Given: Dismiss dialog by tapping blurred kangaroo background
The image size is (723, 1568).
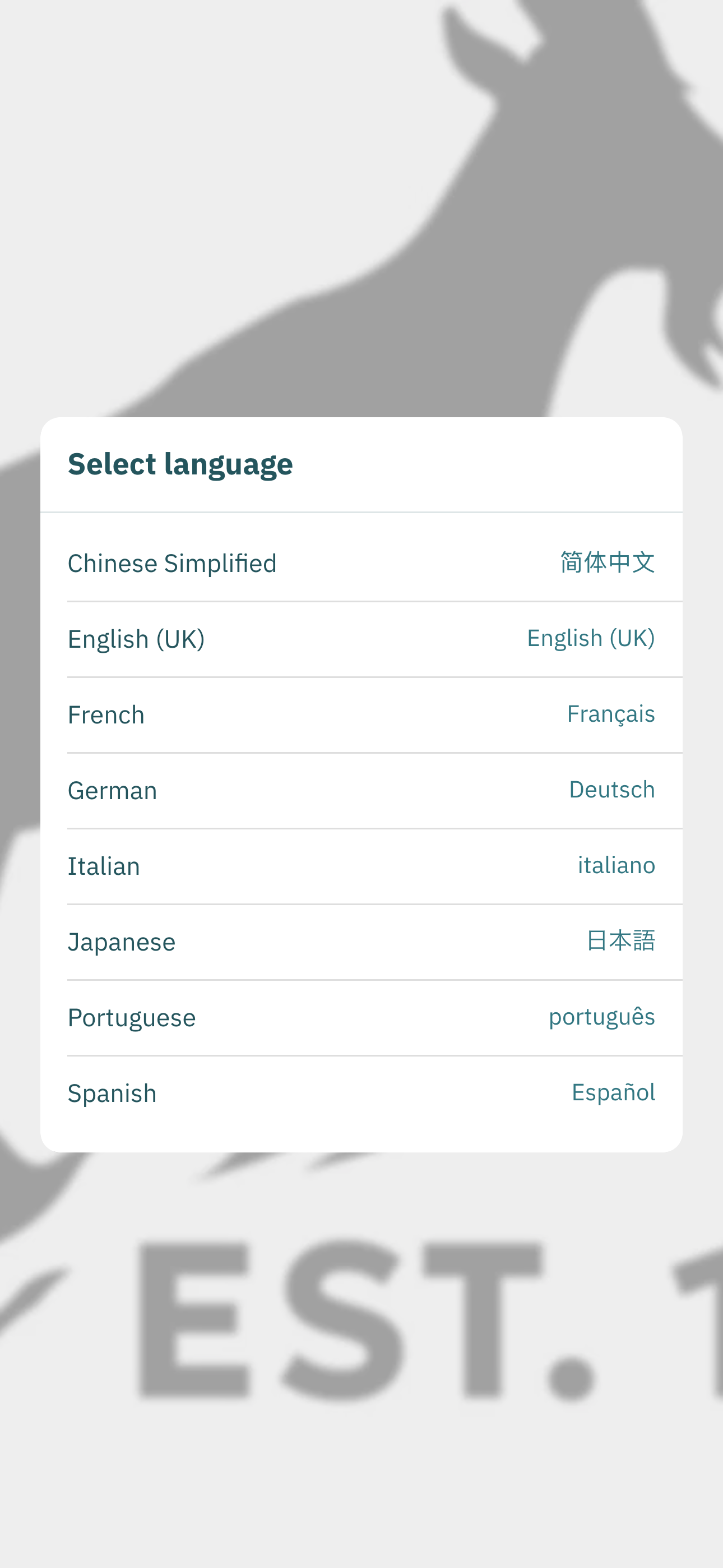Looking at the screenshot, I should (361, 207).
